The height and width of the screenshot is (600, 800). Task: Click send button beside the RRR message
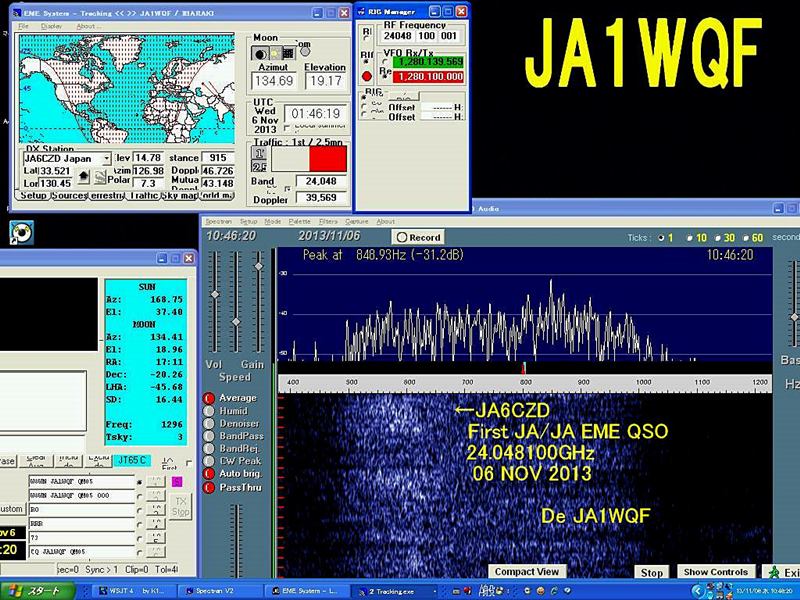(156, 523)
